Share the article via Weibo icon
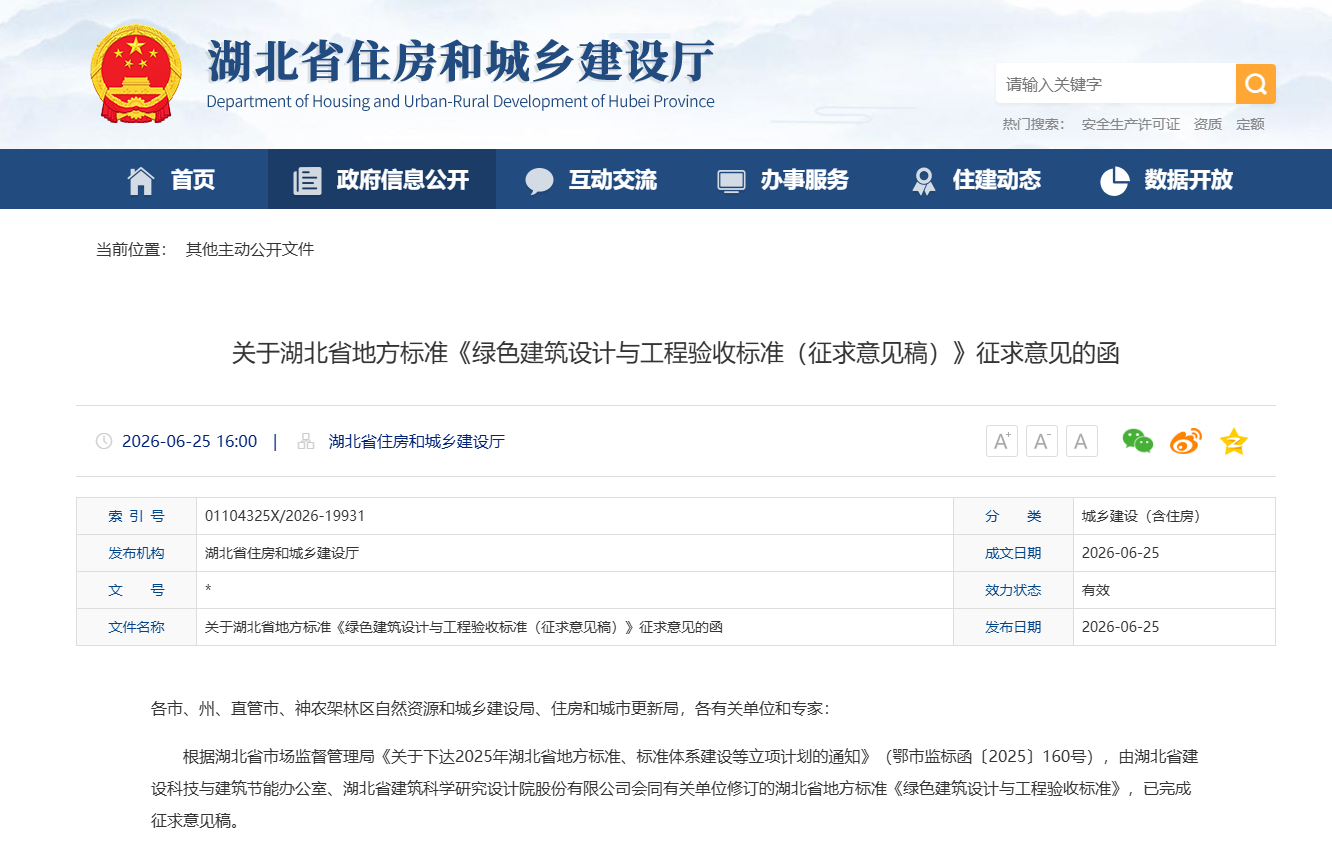 click(x=1186, y=441)
